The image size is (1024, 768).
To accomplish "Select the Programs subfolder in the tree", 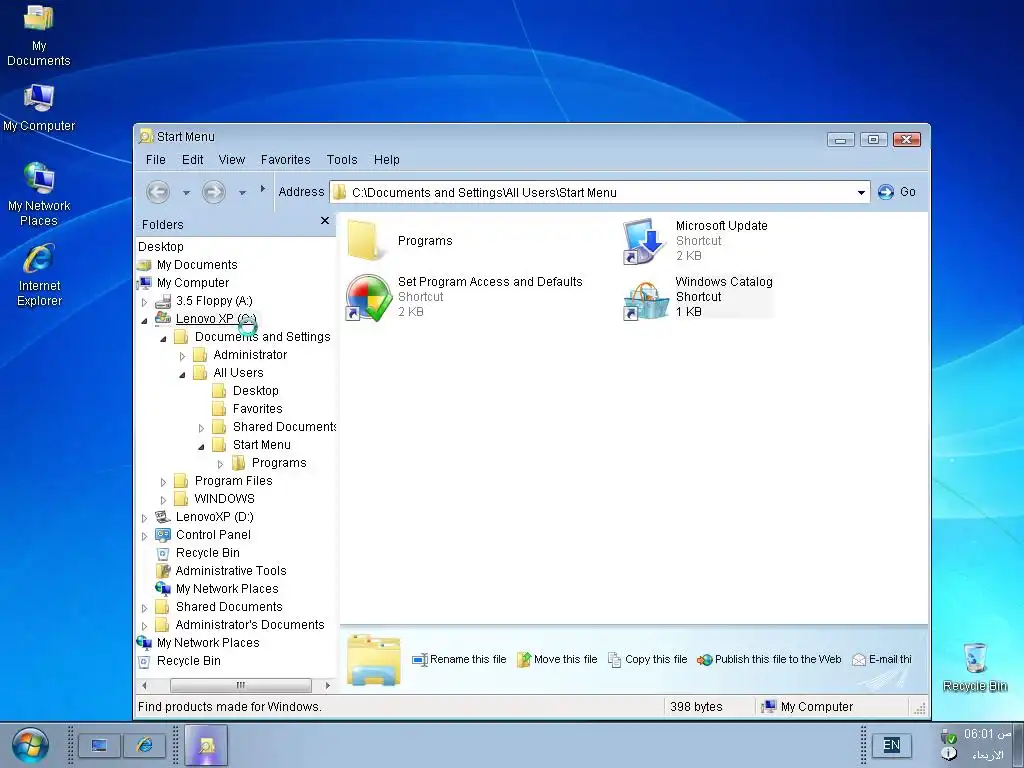I will tap(279, 463).
